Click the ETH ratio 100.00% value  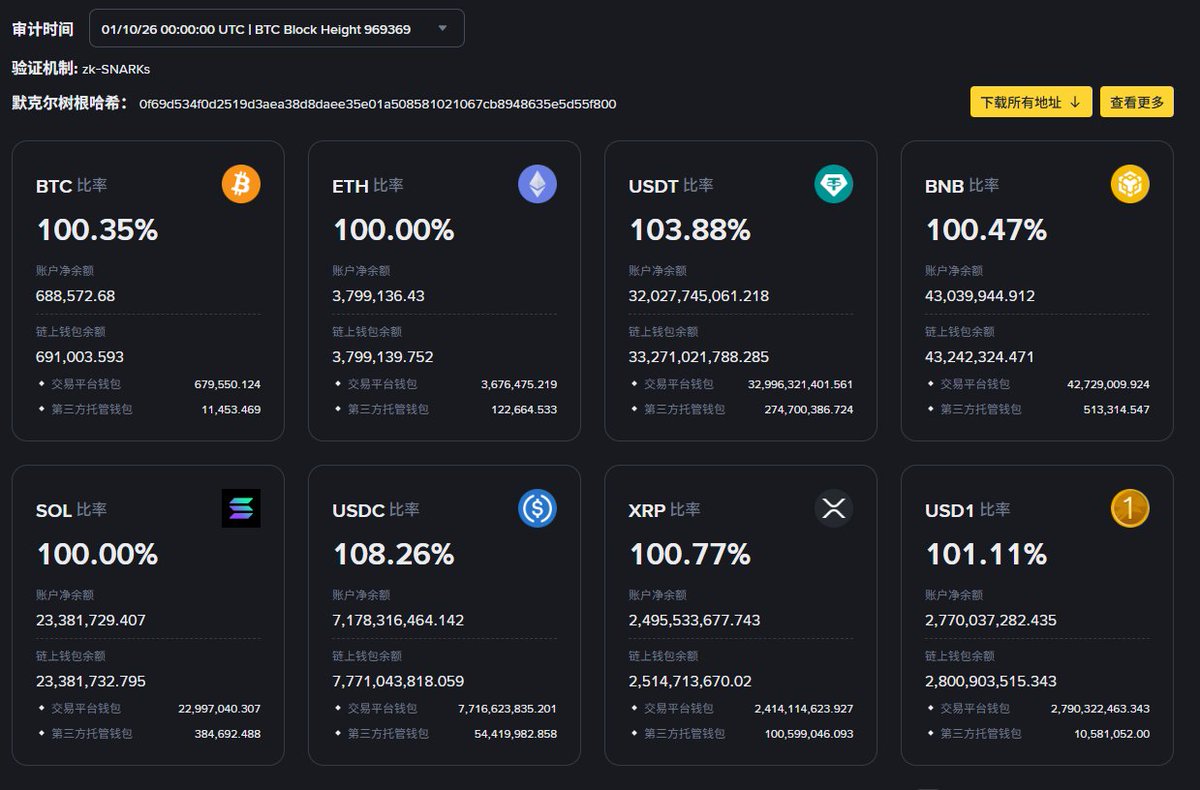pos(393,230)
